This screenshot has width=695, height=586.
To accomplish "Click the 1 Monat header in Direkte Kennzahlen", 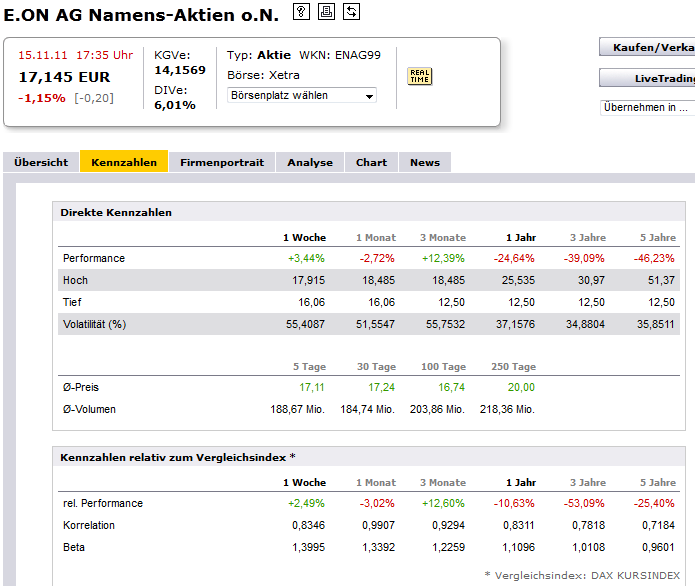I will [376, 238].
